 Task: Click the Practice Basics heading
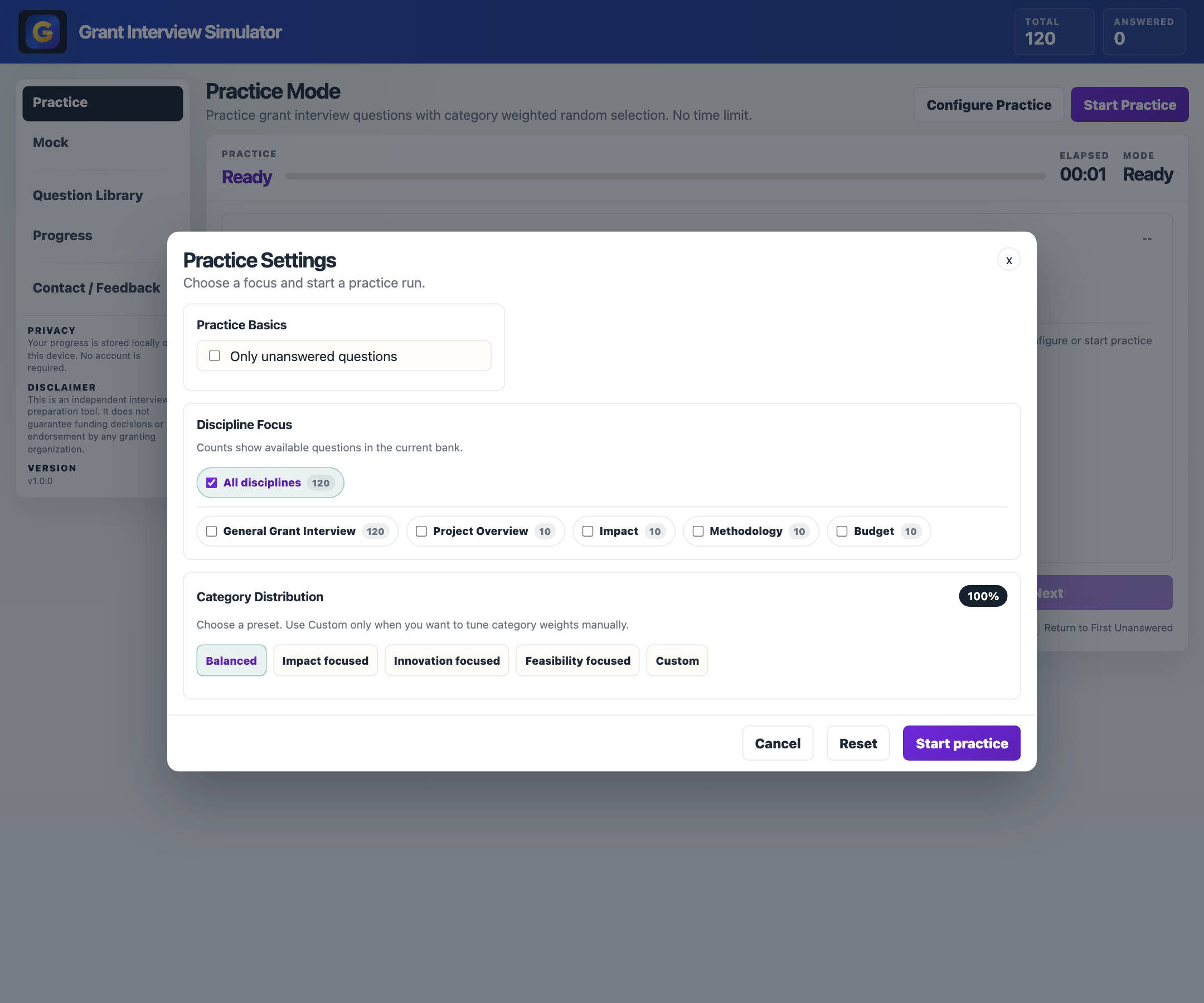[x=241, y=325]
